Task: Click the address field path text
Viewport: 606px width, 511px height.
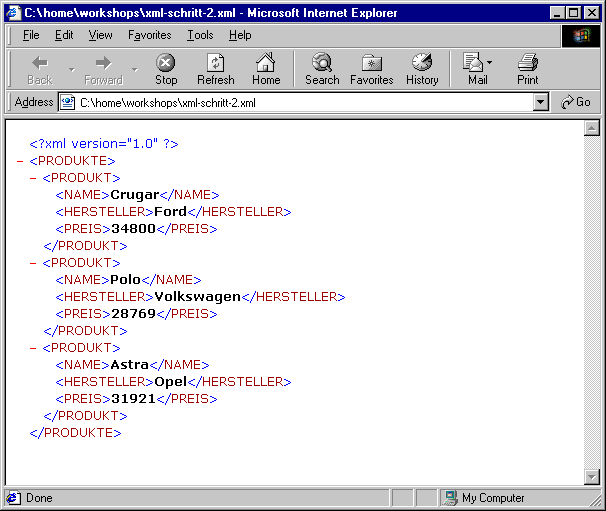Action: tap(168, 103)
